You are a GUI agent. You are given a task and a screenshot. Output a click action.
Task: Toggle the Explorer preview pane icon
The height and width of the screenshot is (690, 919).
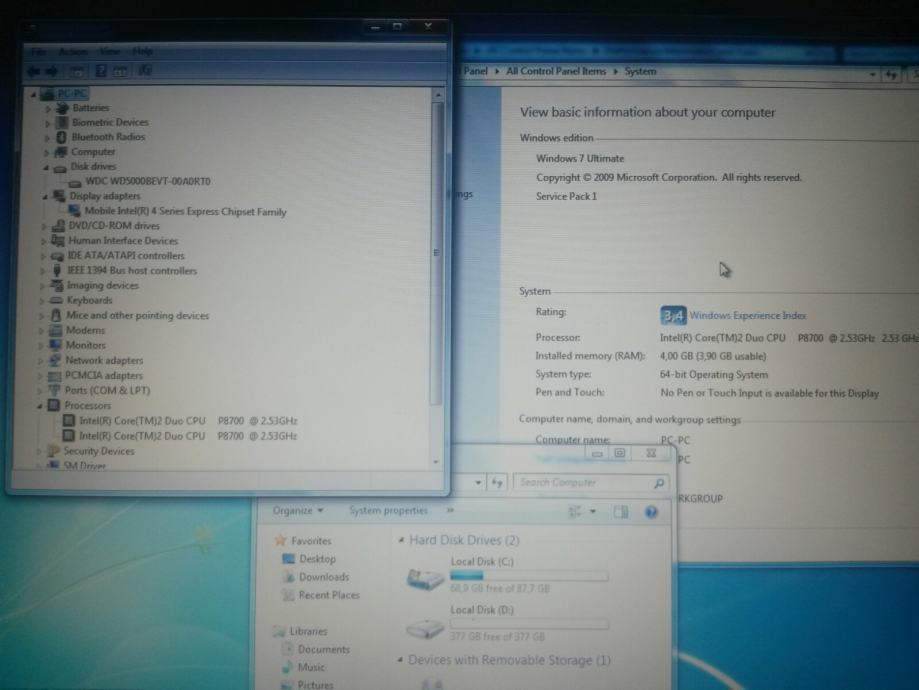621,512
